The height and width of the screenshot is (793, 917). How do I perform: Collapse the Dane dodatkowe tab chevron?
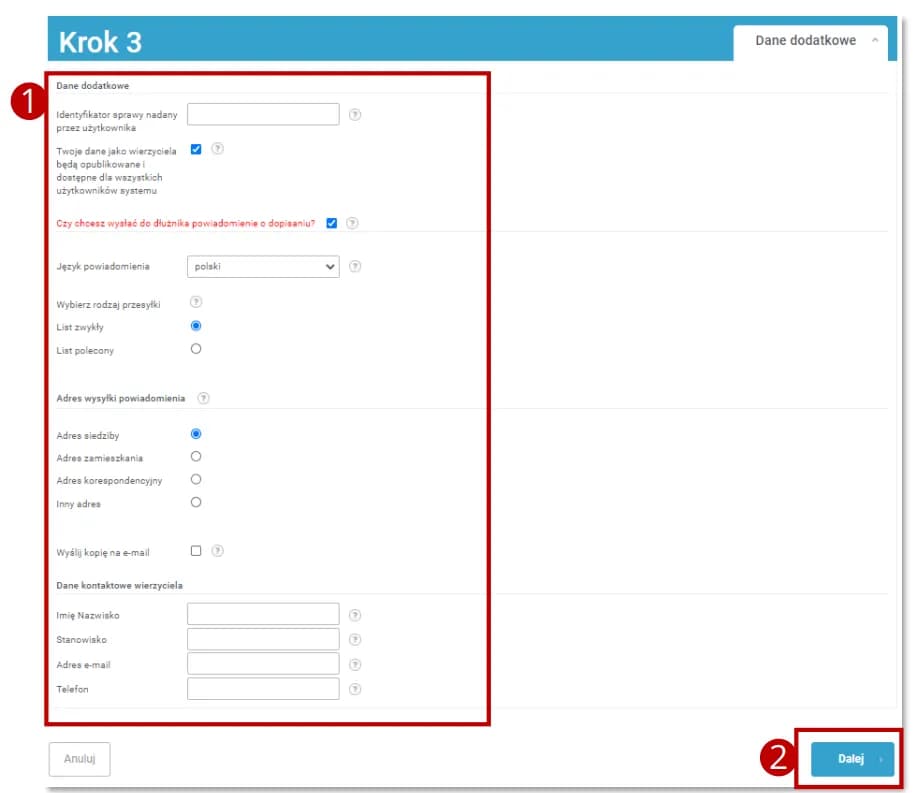[x=875, y=41]
